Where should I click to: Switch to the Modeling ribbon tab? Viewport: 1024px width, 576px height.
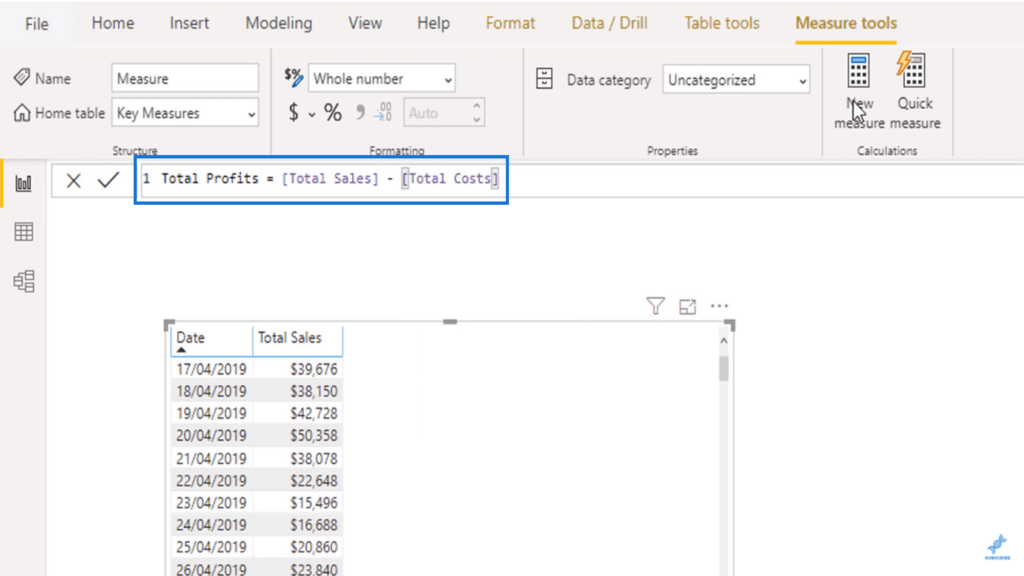coord(279,23)
